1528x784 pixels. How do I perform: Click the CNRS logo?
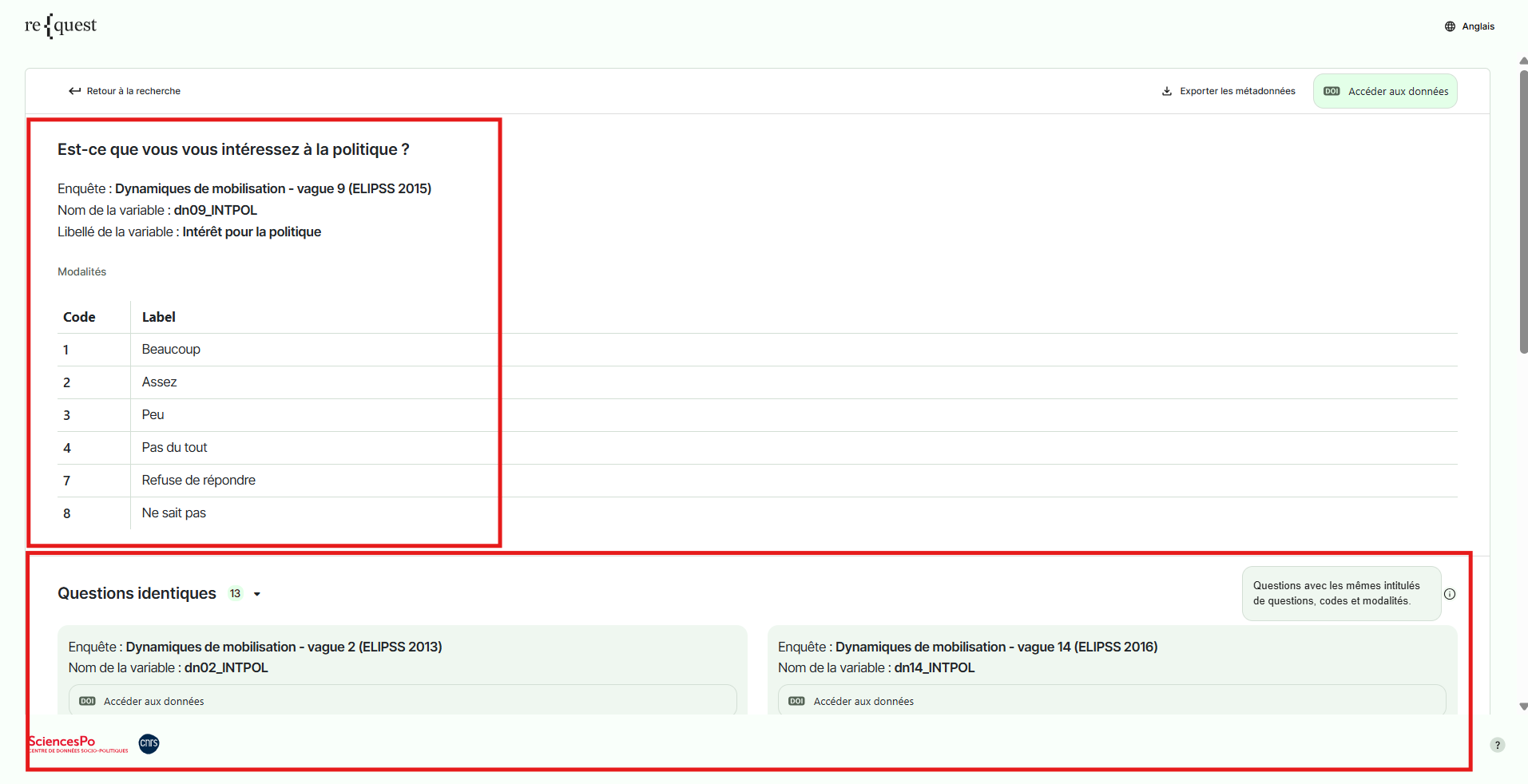tap(149, 743)
